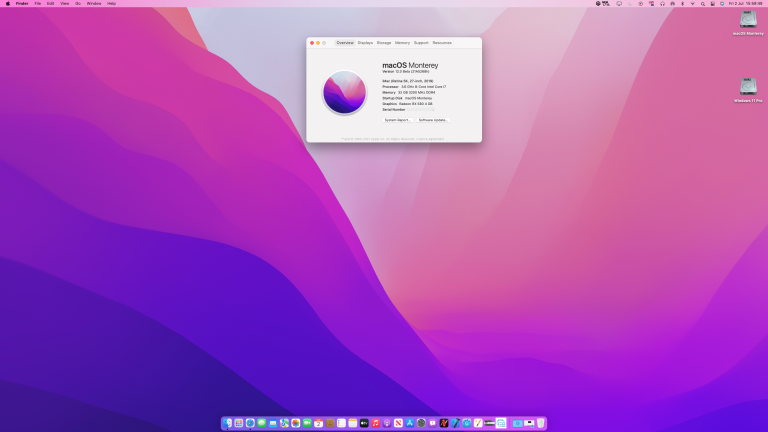The width and height of the screenshot is (768, 432).
Task: Switch to the Displays tab
Action: coord(365,43)
